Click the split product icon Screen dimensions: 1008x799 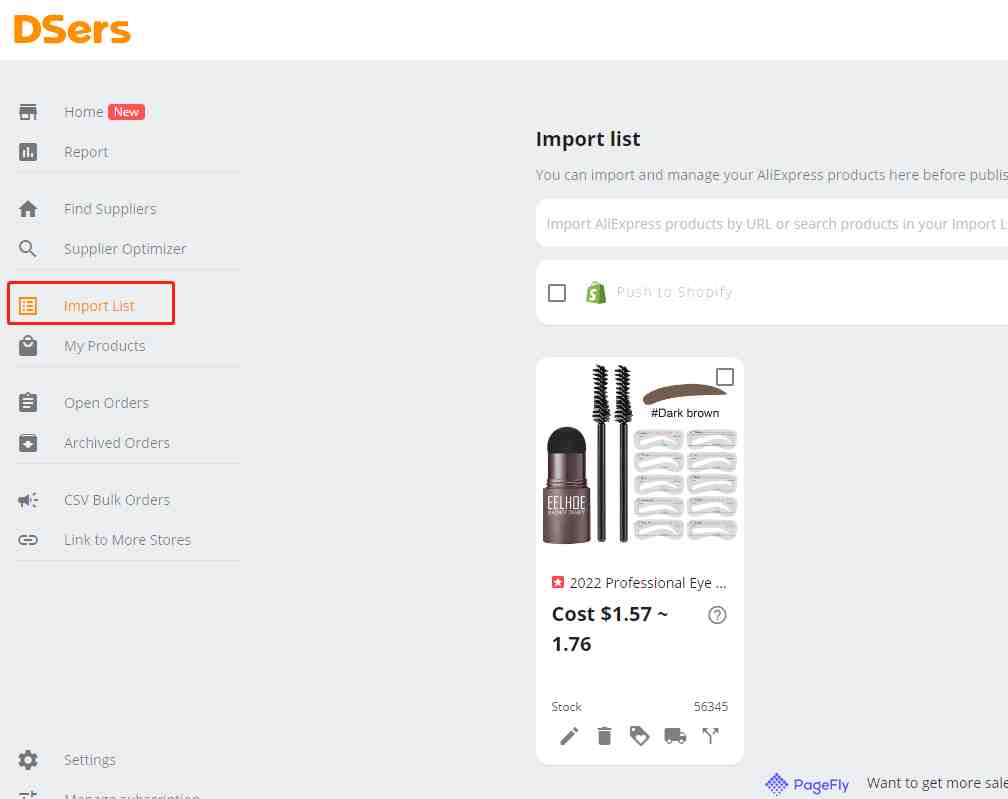pos(710,736)
